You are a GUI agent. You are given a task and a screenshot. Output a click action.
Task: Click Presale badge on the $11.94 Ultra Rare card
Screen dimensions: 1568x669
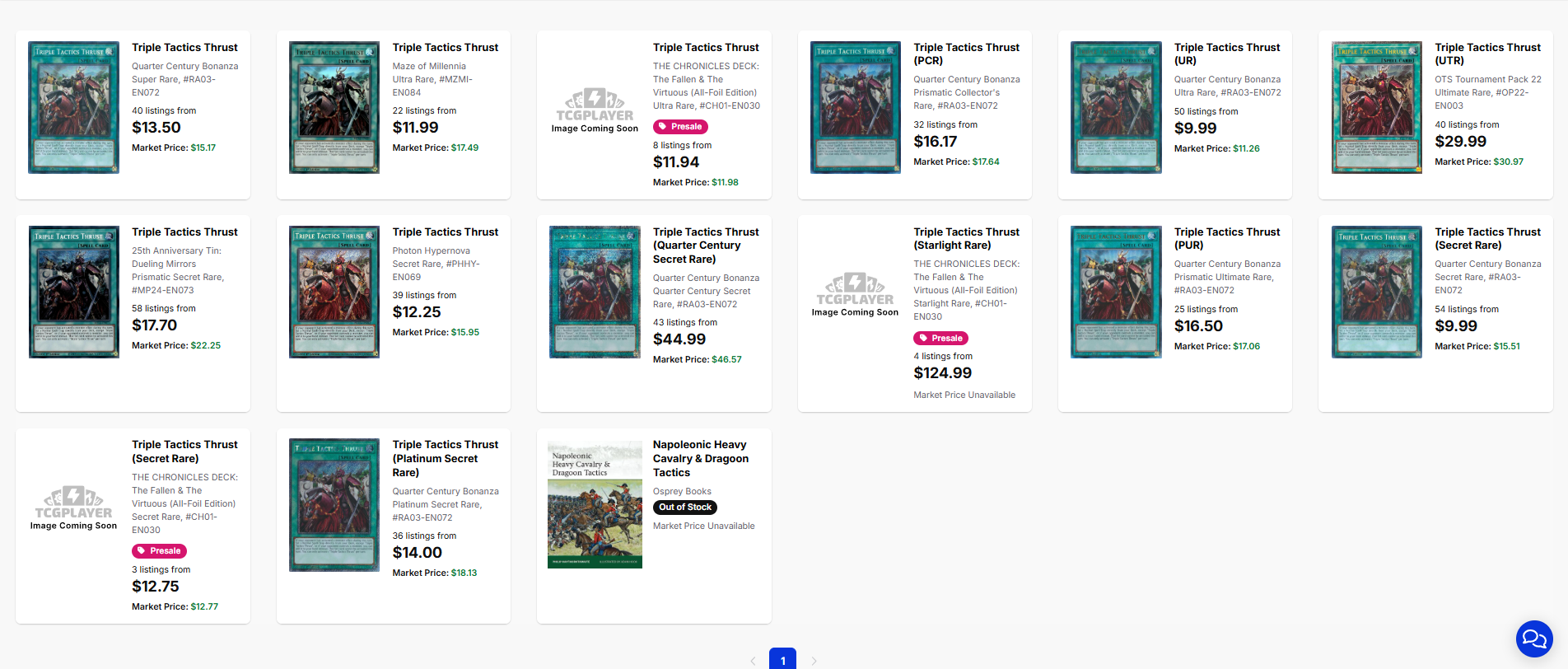click(680, 127)
